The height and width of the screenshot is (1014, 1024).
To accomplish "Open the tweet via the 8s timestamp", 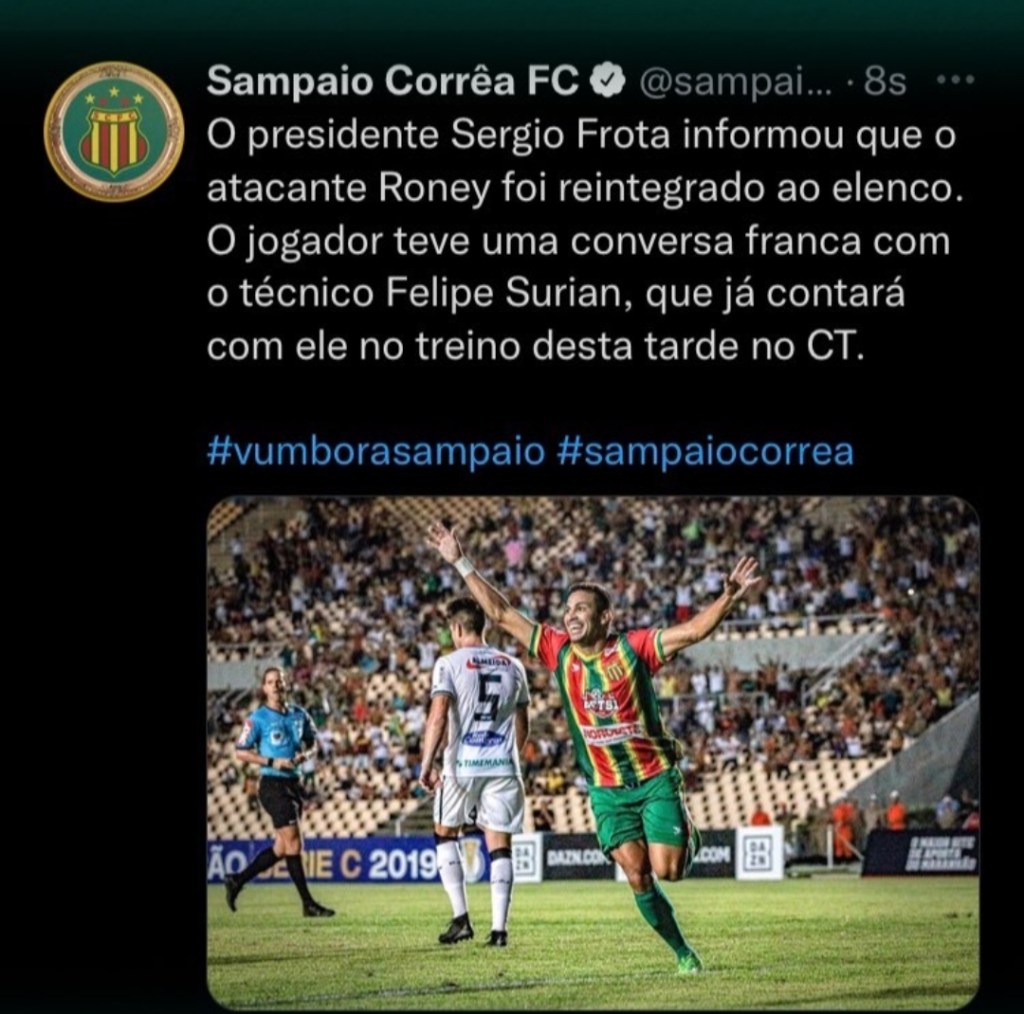I will click(885, 82).
